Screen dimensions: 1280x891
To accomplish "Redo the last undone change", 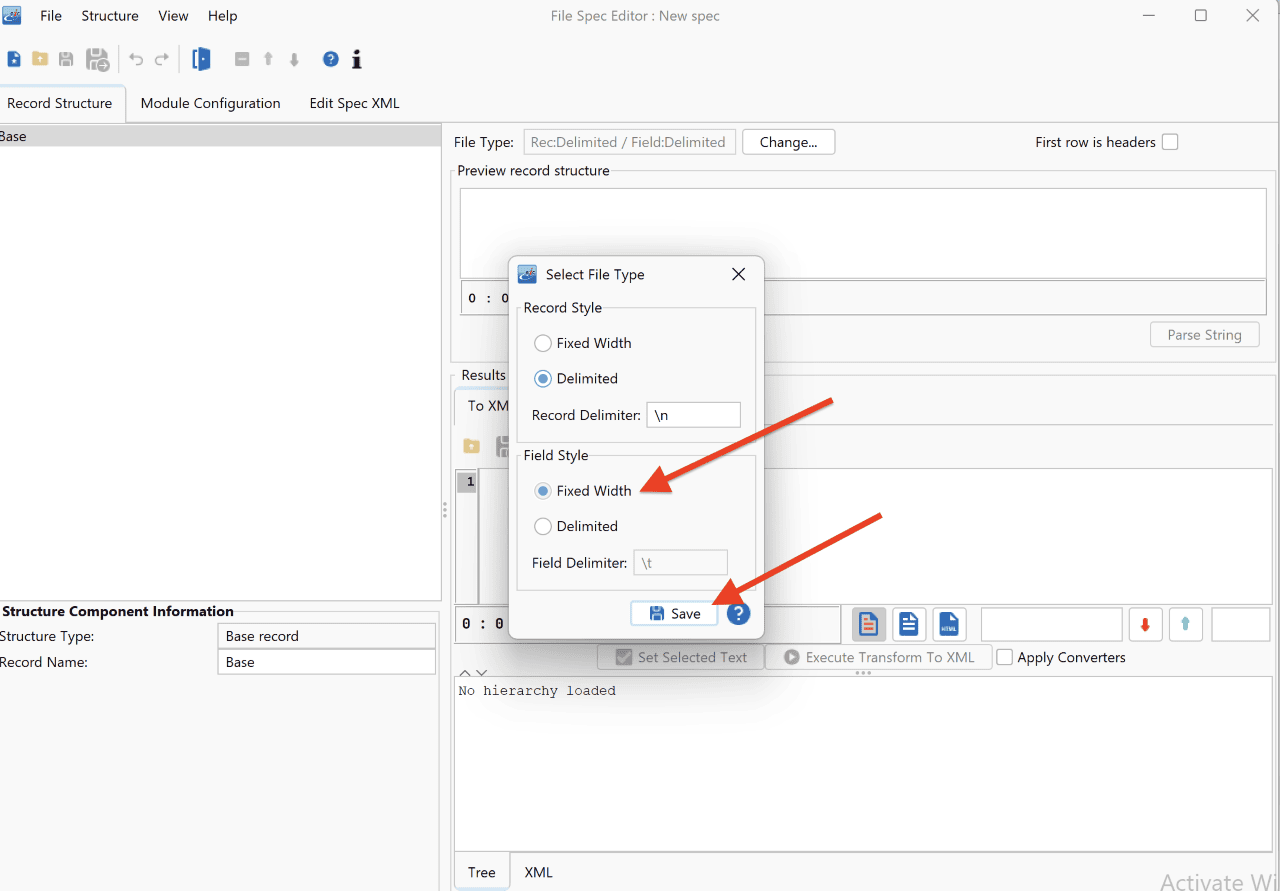I will (x=162, y=60).
